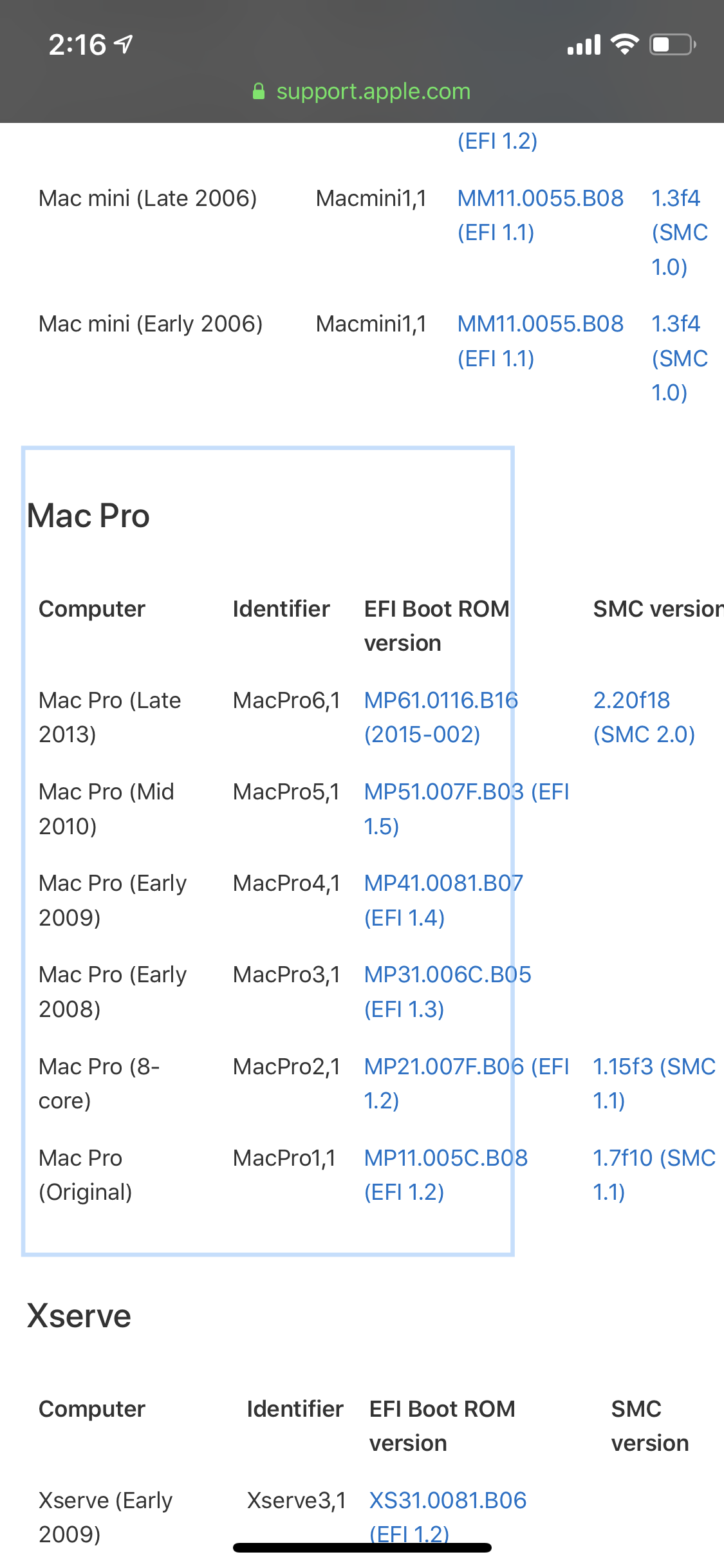The width and height of the screenshot is (724, 1568).
Task: Tap the support.apple.com address bar
Action: [373, 91]
